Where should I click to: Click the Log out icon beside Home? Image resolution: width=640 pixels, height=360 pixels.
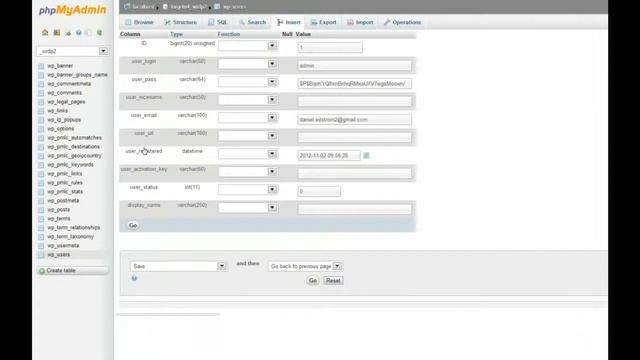coord(57,33)
